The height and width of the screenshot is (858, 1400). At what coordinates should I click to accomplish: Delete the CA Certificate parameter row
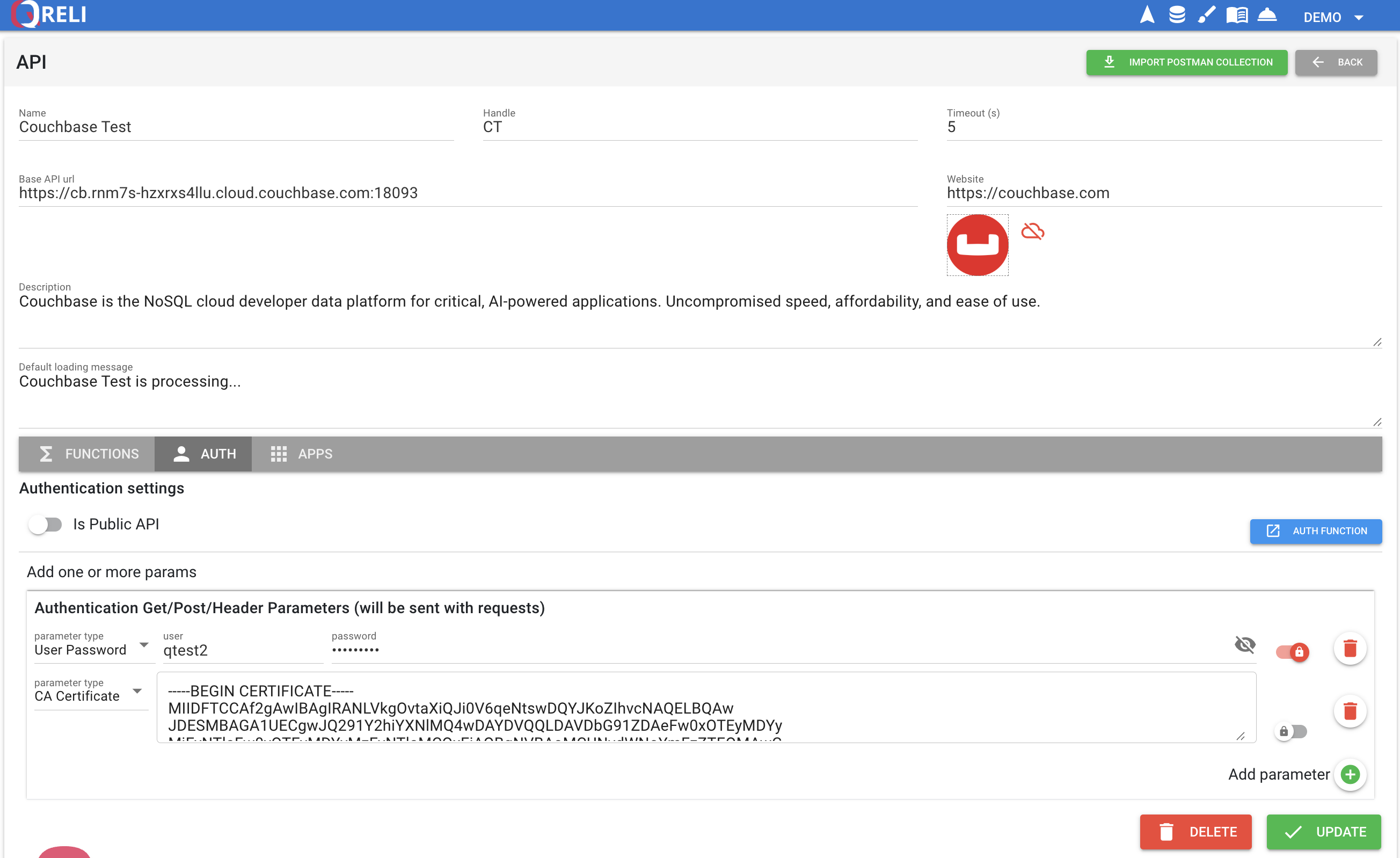click(1350, 711)
